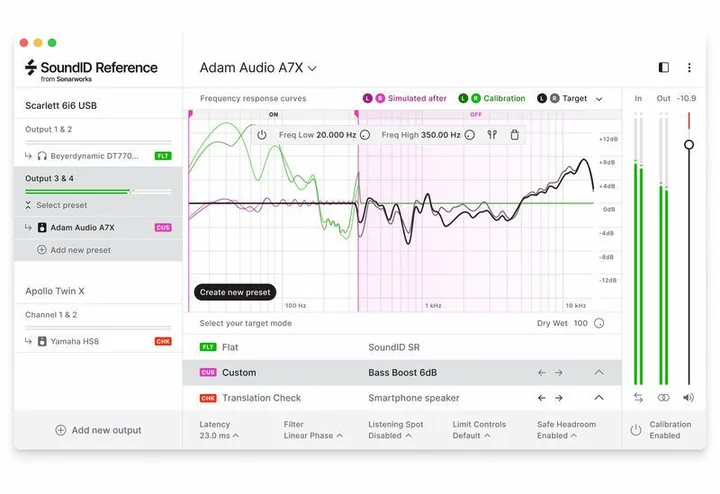The width and height of the screenshot is (720, 494).
Task: Go to next Custom preset arrow
Action: click(x=559, y=373)
